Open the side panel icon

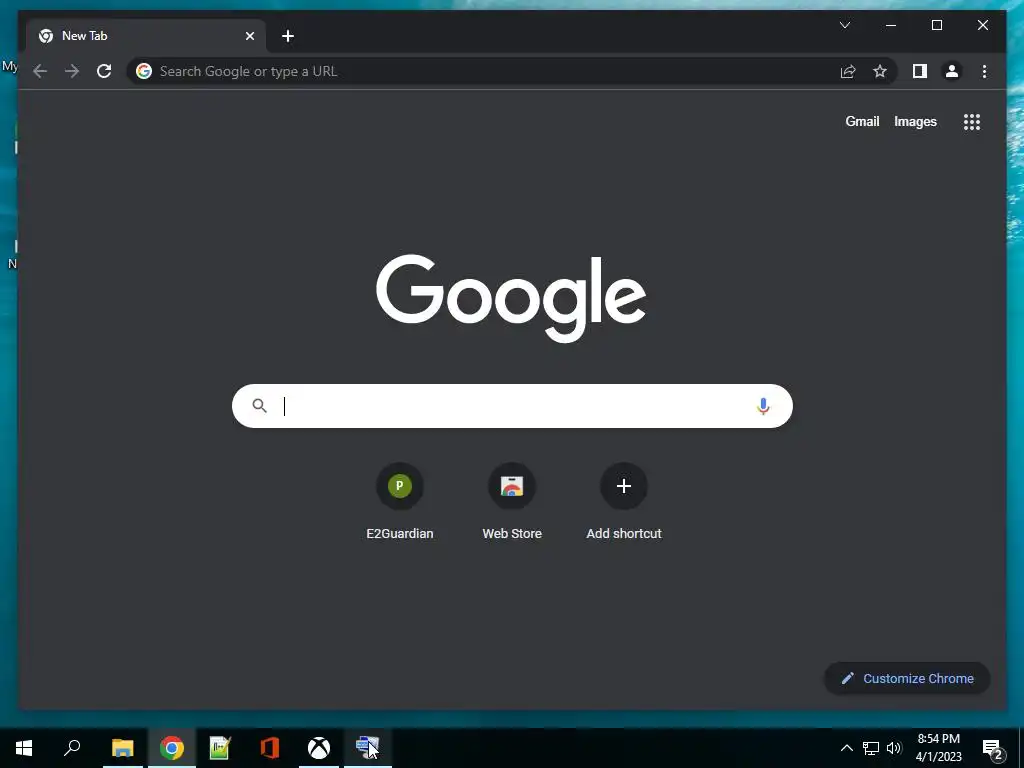(x=920, y=71)
